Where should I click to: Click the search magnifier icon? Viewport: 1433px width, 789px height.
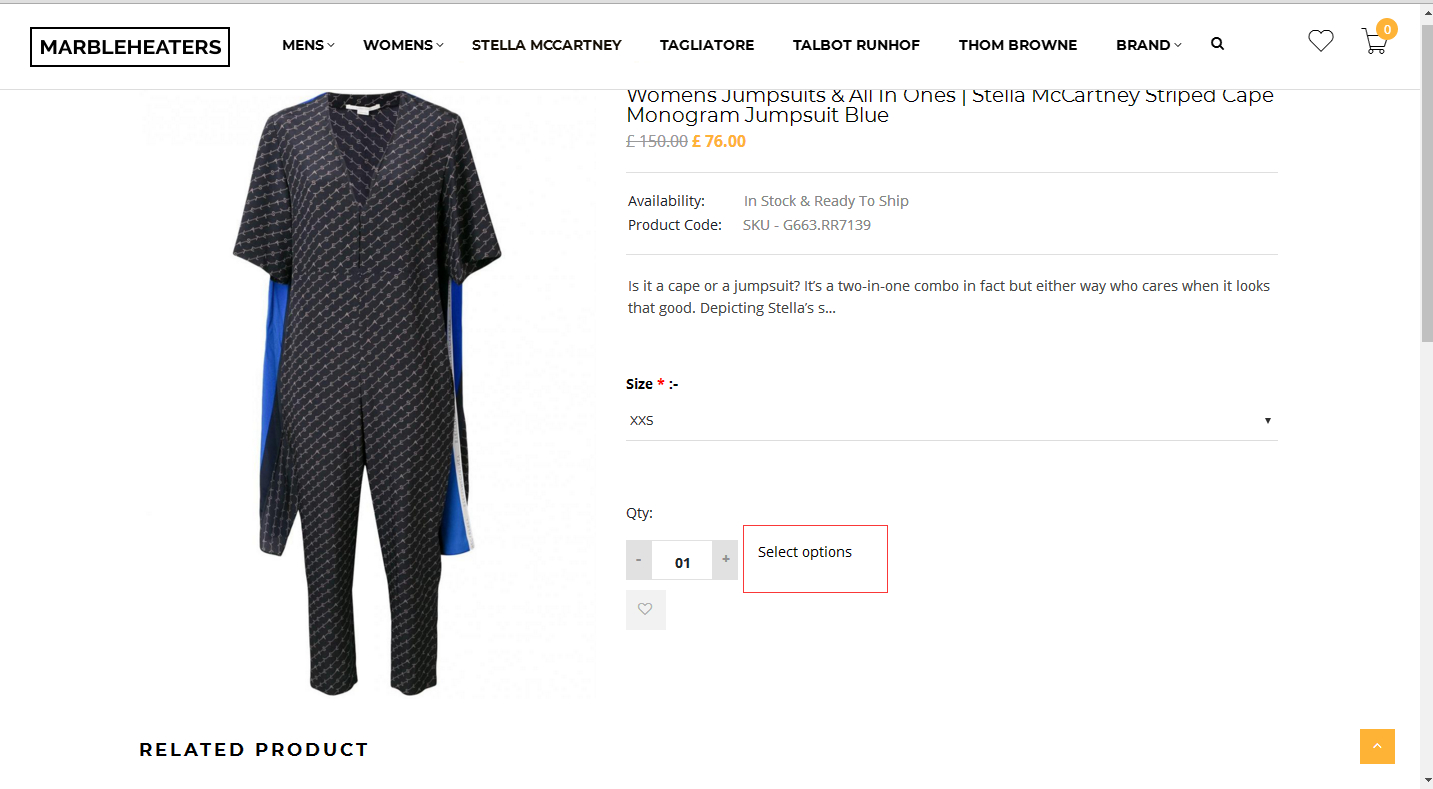pos(1217,44)
